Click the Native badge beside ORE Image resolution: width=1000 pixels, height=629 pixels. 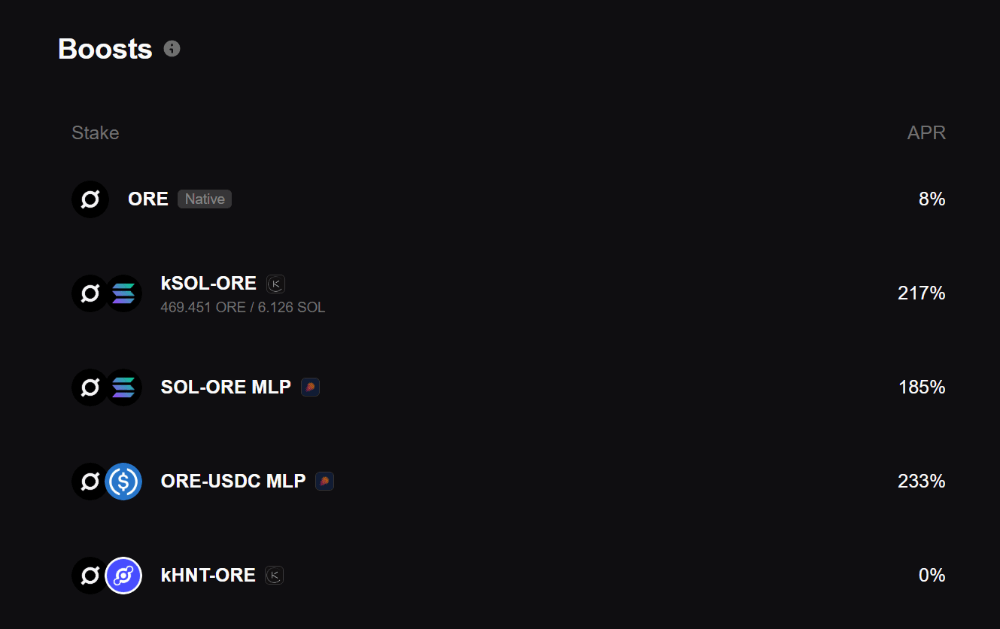[205, 199]
